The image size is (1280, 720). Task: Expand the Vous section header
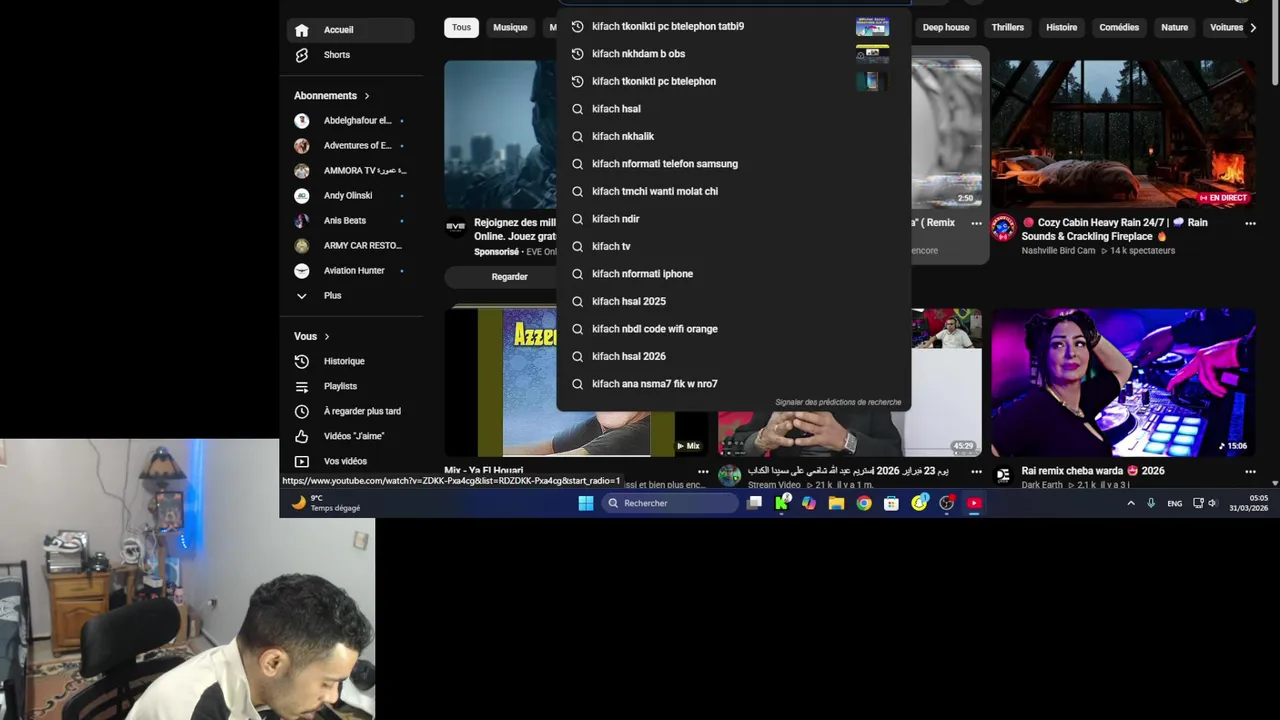pos(312,337)
